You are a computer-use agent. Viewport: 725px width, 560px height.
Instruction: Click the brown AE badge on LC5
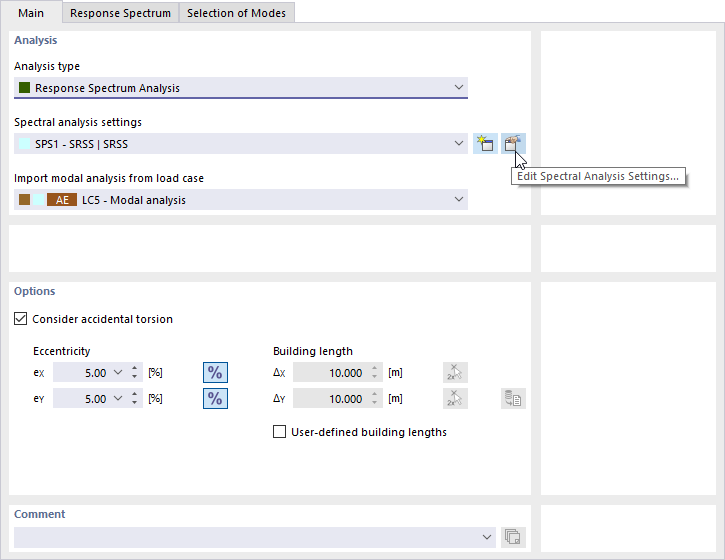pyautogui.click(x=62, y=200)
